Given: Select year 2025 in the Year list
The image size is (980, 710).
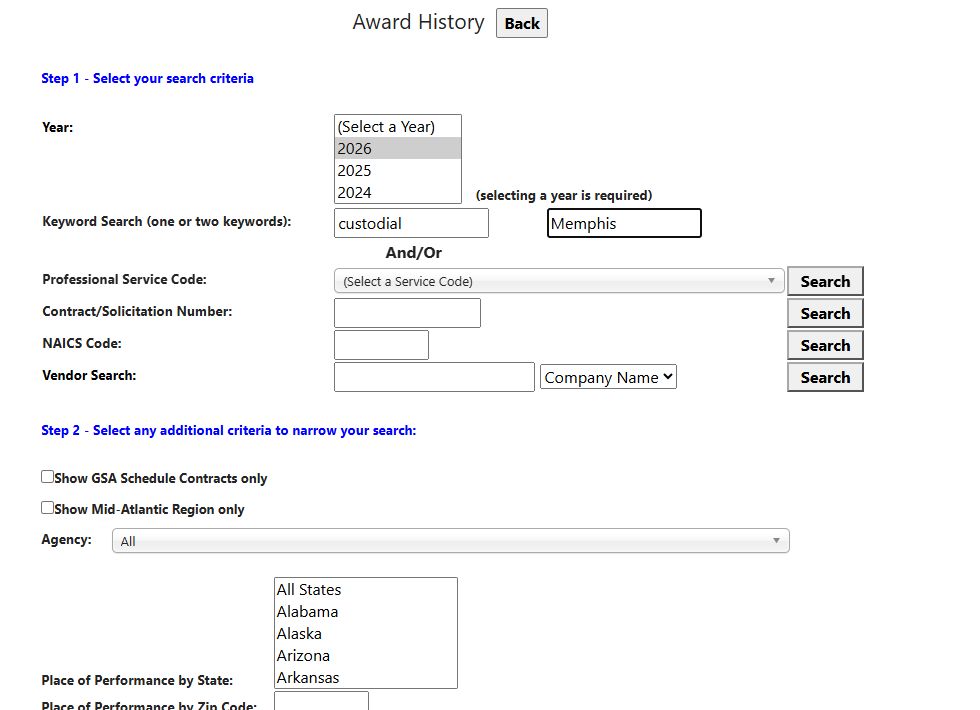Looking at the screenshot, I should coord(398,170).
